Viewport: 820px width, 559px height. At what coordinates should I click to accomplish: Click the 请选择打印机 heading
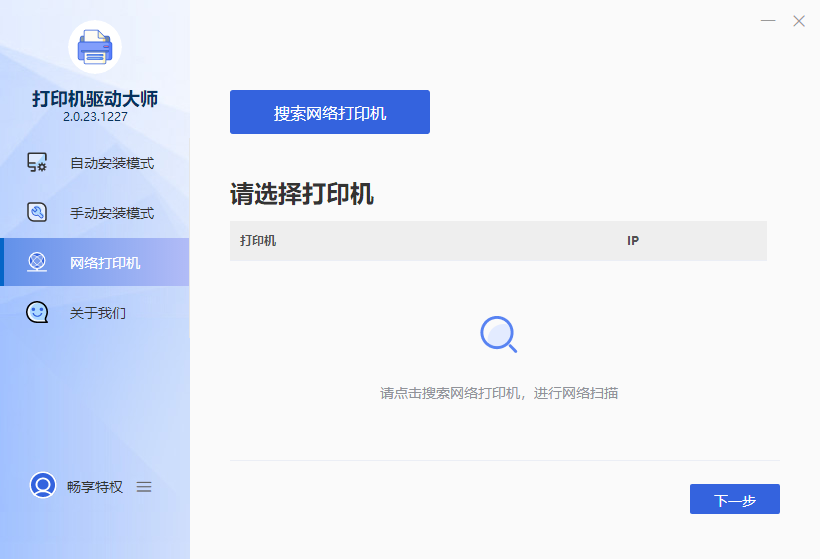point(302,194)
